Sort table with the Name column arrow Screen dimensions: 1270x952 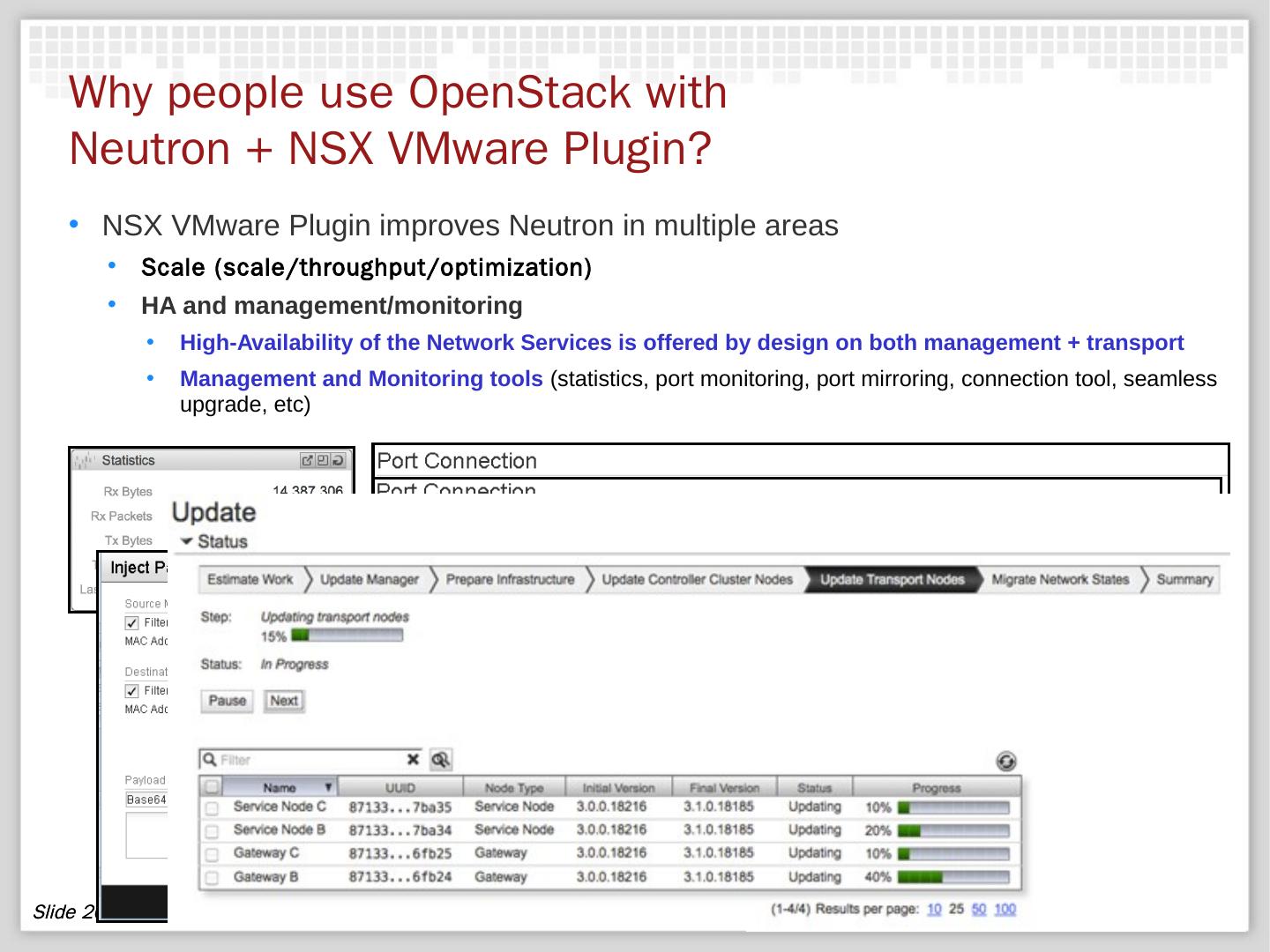pos(328,787)
